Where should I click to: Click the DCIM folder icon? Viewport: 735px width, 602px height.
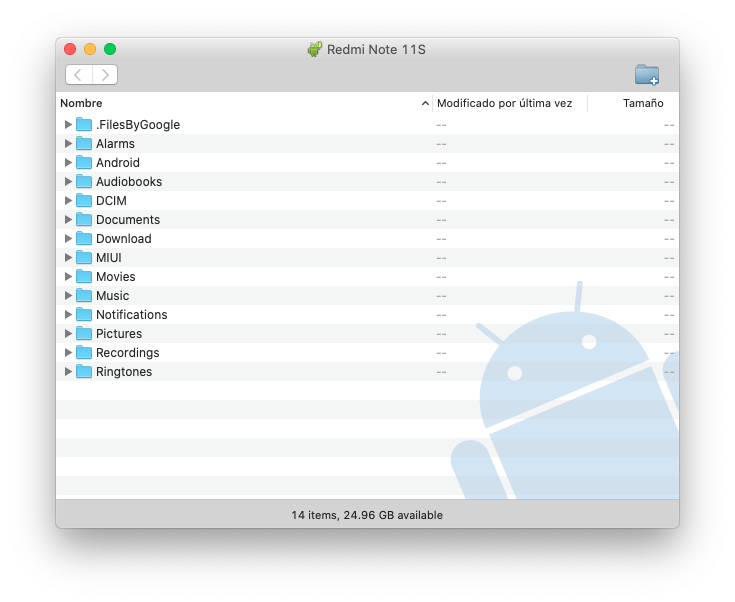[x=84, y=200]
